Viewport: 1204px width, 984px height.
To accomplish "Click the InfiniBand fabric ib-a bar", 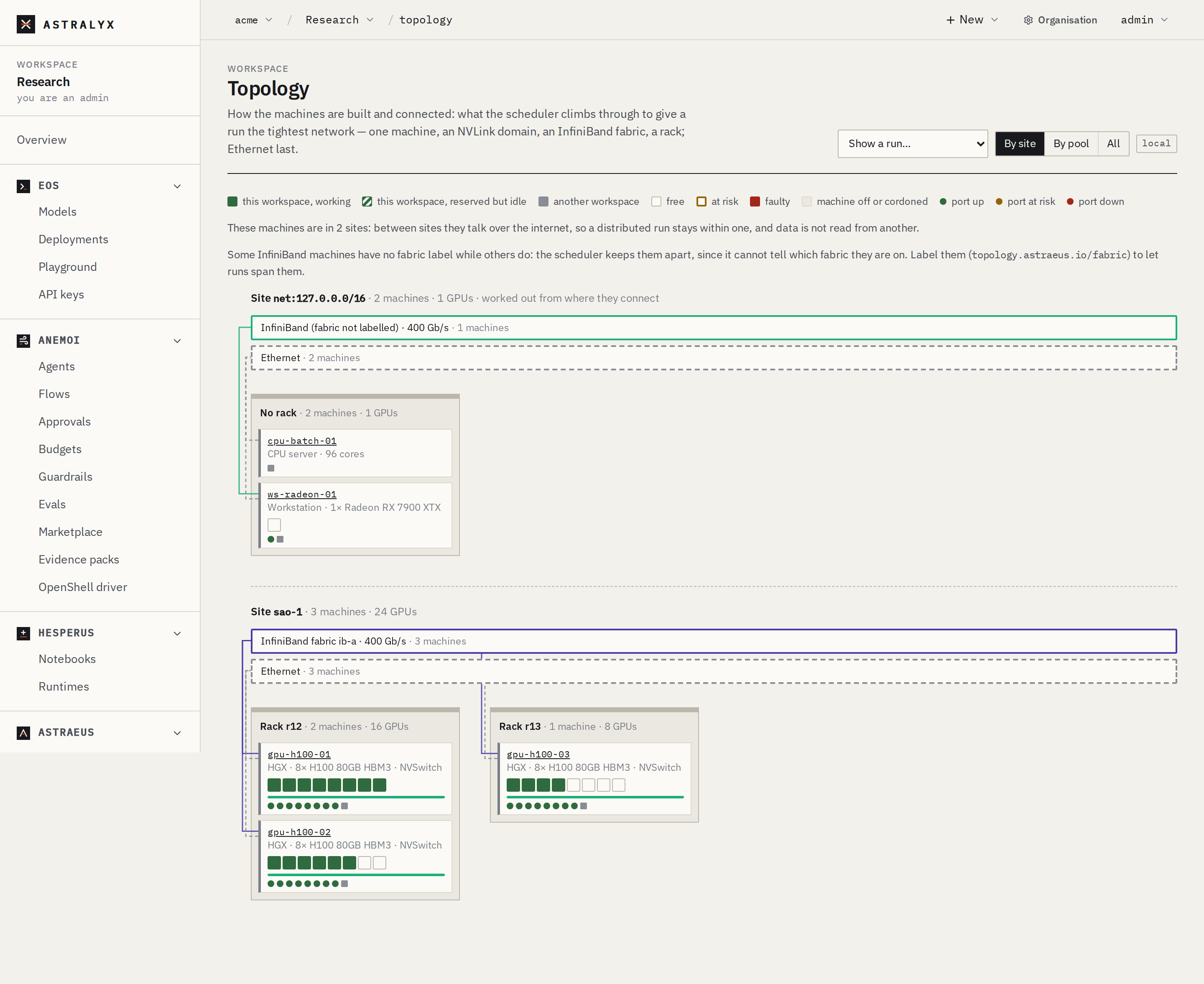I will point(714,641).
